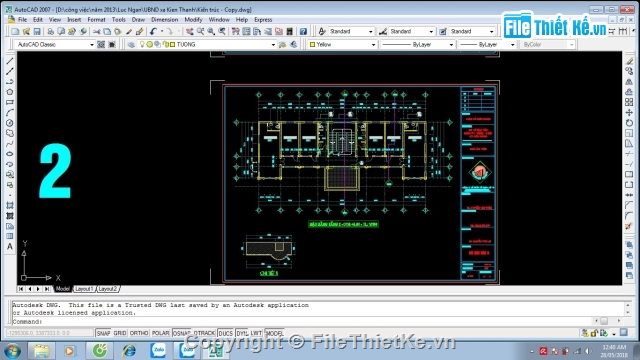Open the table style Standard dropdown
Screen dimensions: 640x360
coord(491,31)
